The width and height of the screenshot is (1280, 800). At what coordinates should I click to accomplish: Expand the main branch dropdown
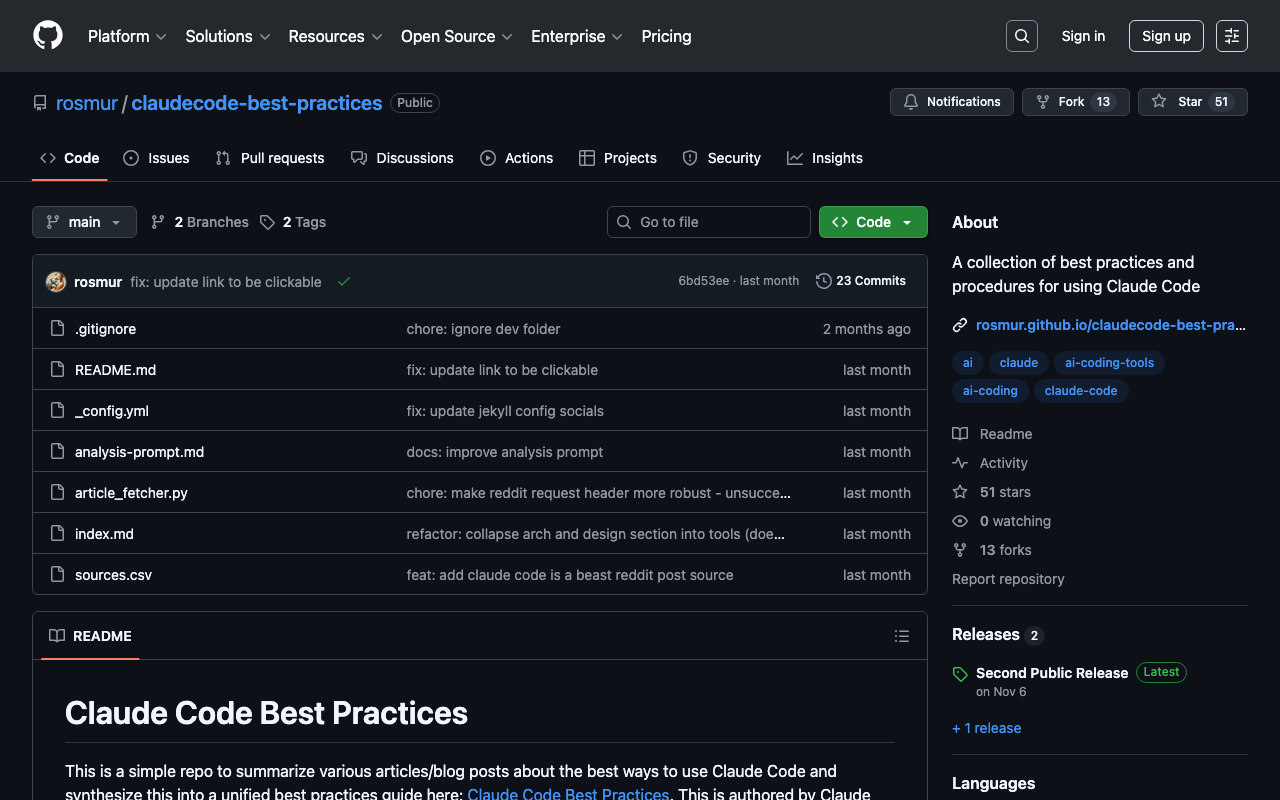[x=84, y=222]
